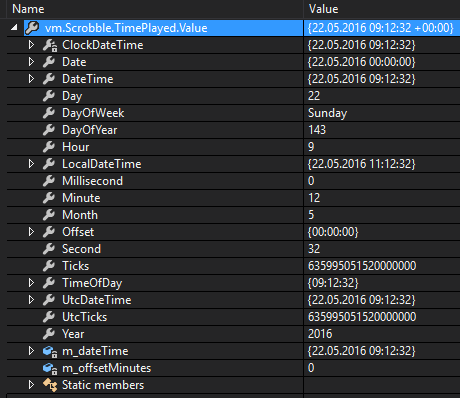Click the wrench icon beside UtcDateTime
Screen dimensions: 460x398
pos(49,300)
